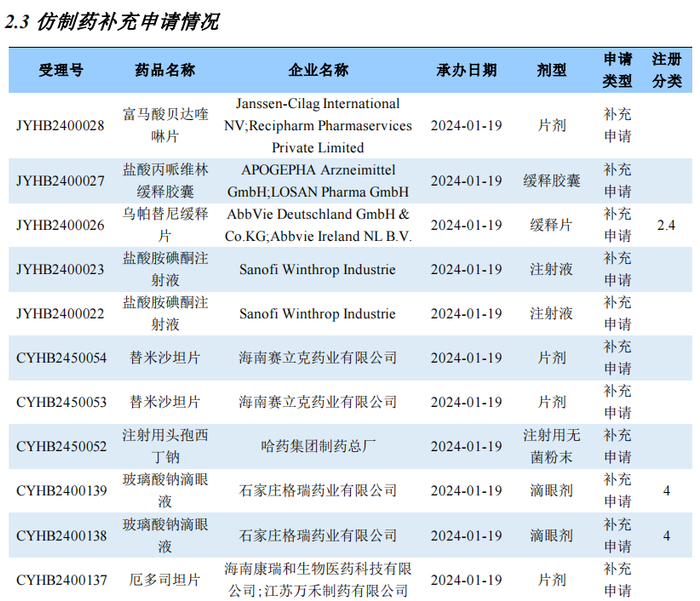
Task: Select acceptance number JYHB2400027
Action: pyautogui.click(x=60, y=181)
